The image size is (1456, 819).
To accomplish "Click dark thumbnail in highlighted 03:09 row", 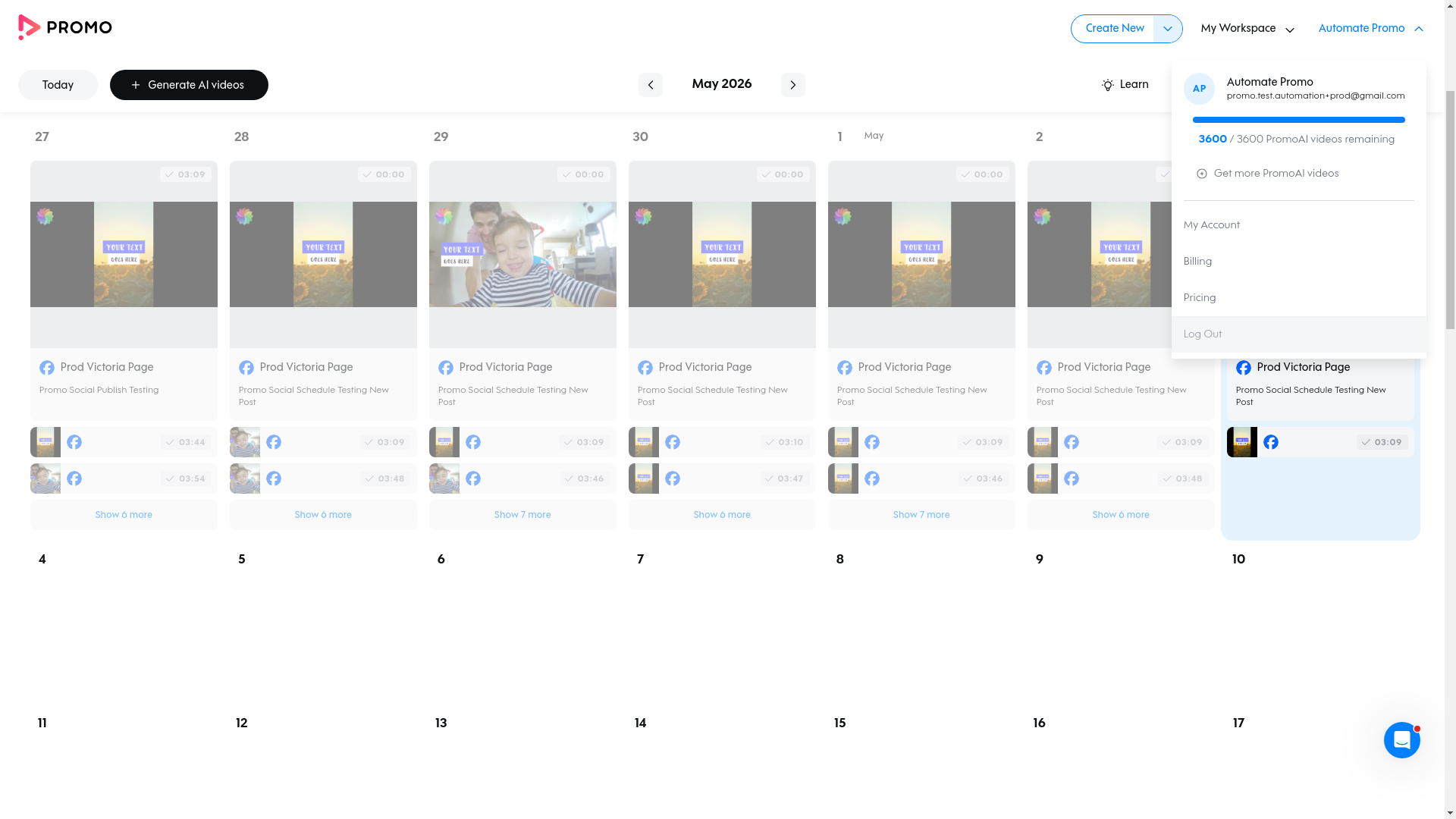I will [1242, 442].
